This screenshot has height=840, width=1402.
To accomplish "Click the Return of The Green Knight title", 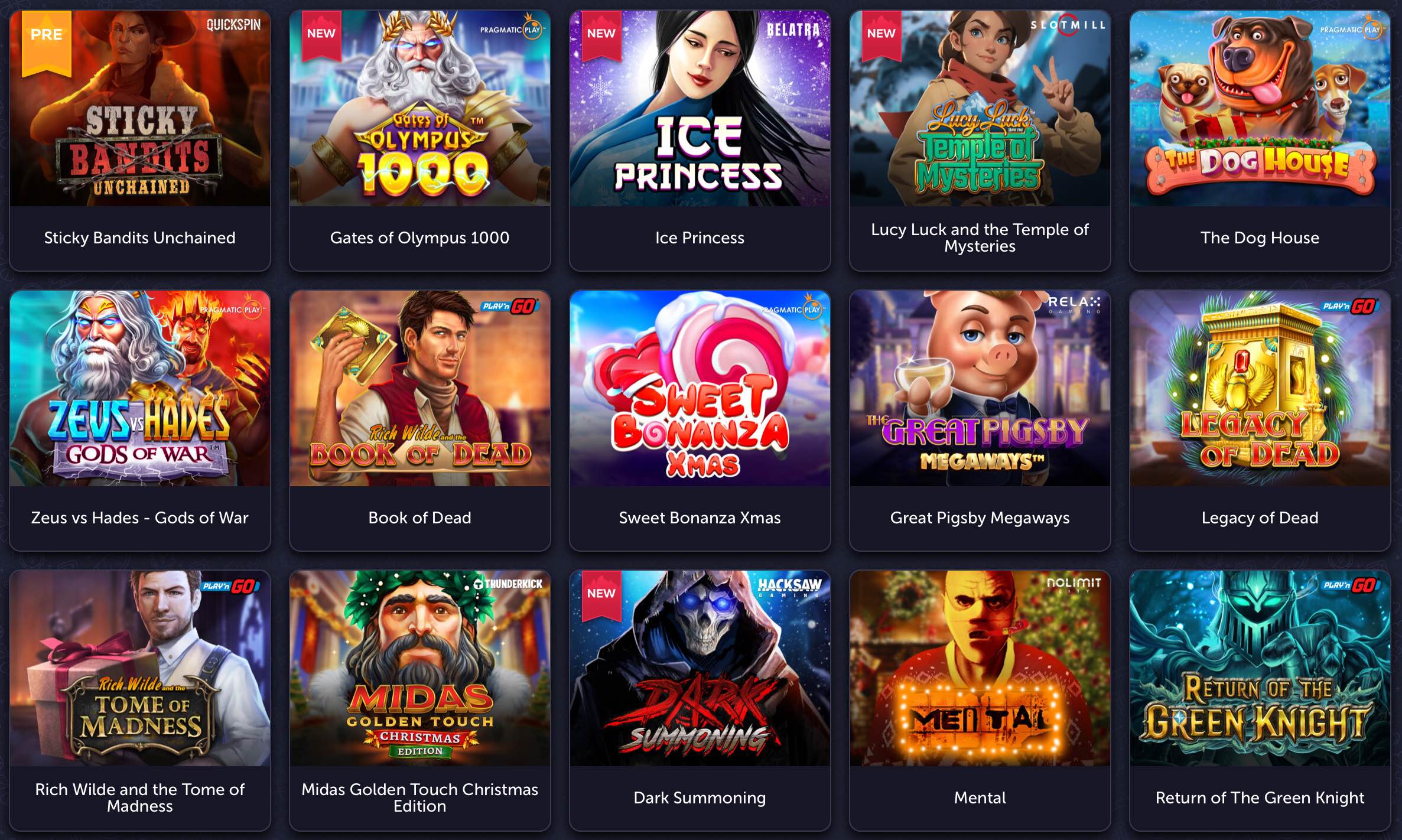I will click(1260, 797).
